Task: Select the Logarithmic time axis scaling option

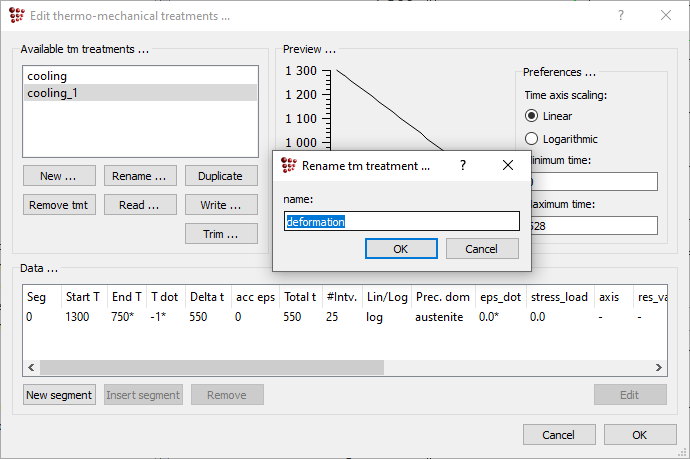Action: 532,139
